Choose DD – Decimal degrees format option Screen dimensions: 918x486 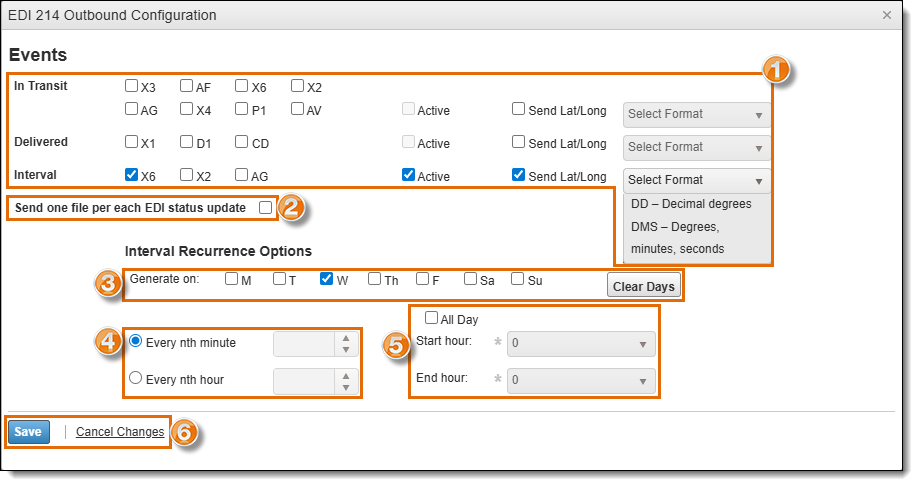tap(691, 203)
